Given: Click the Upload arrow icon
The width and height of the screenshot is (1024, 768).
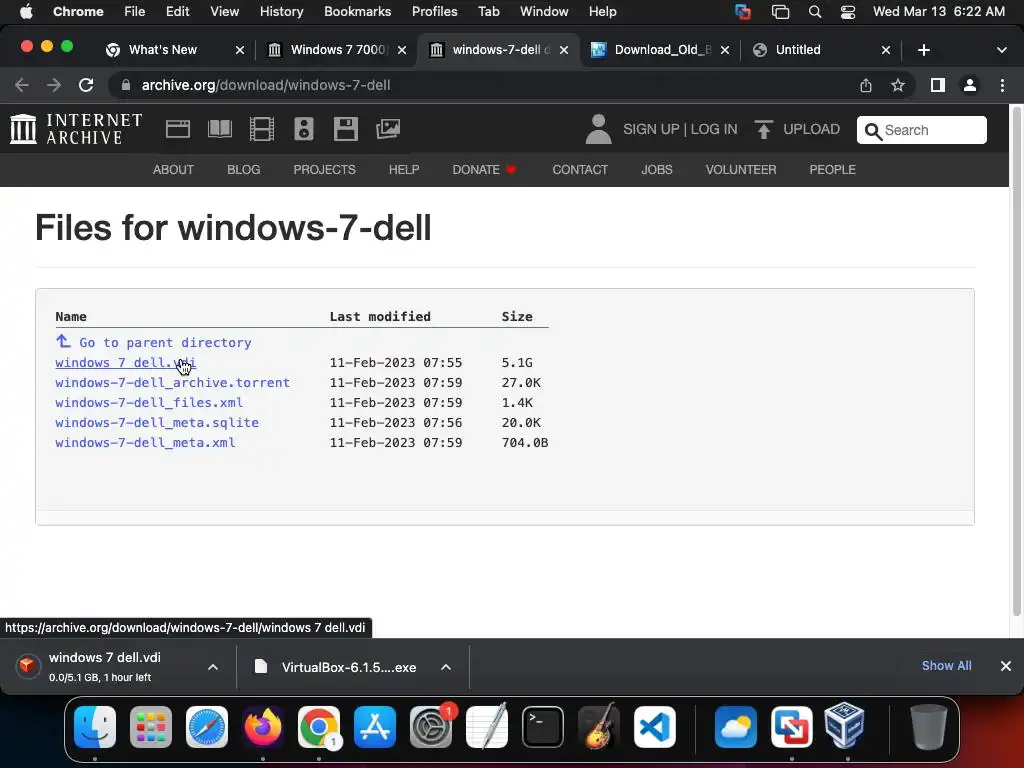Looking at the screenshot, I should tap(763, 129).
